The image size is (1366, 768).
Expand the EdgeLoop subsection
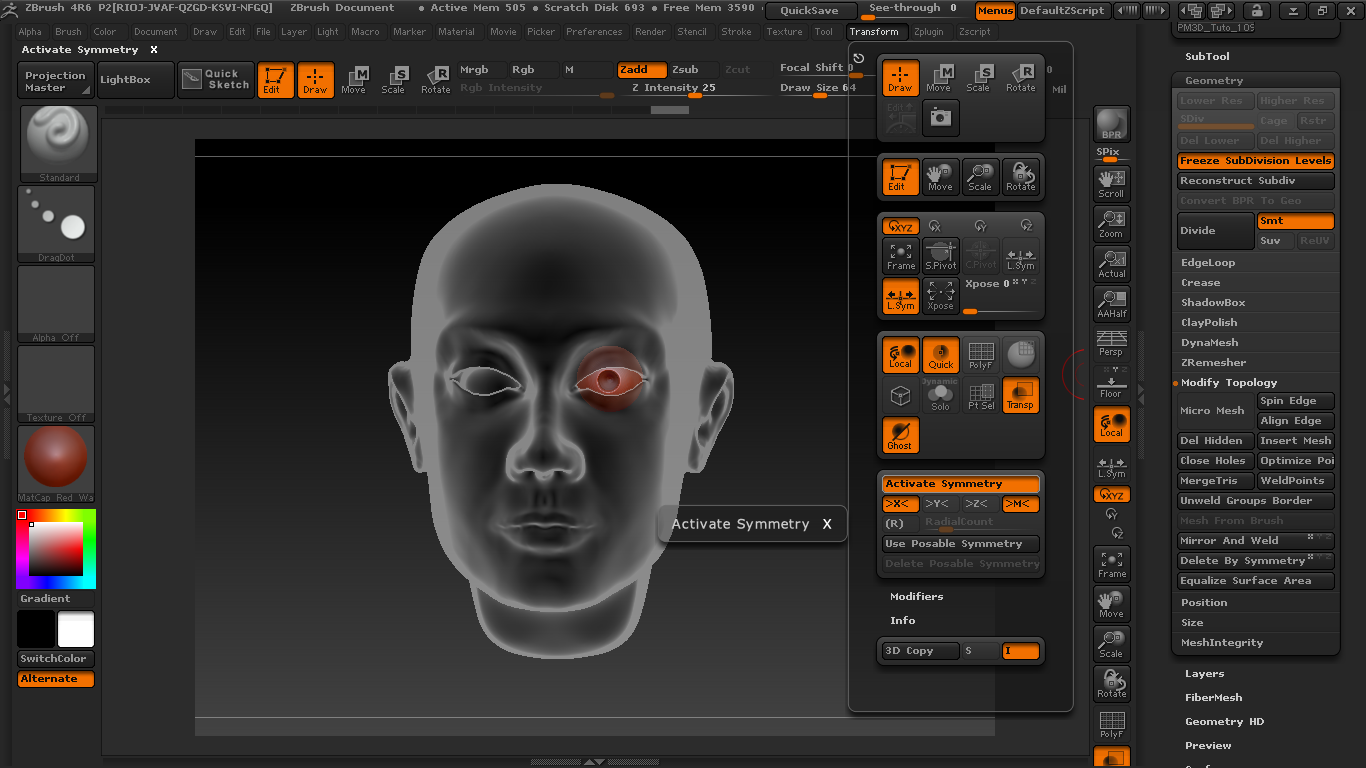pos(1208,263)
